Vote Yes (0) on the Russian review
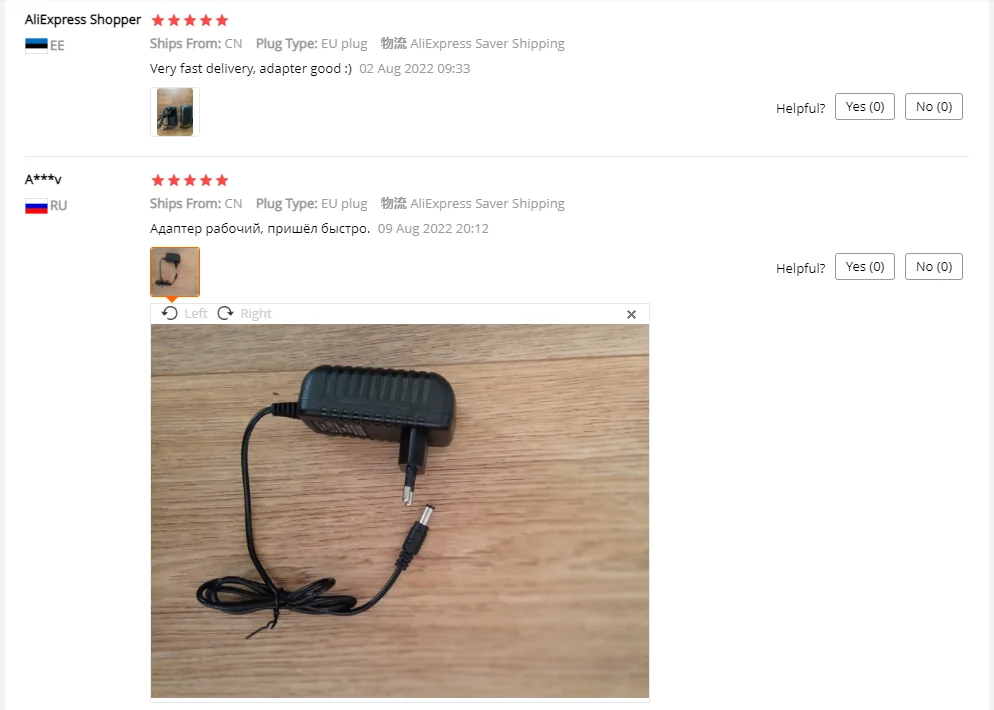 [x=865, y=266]
